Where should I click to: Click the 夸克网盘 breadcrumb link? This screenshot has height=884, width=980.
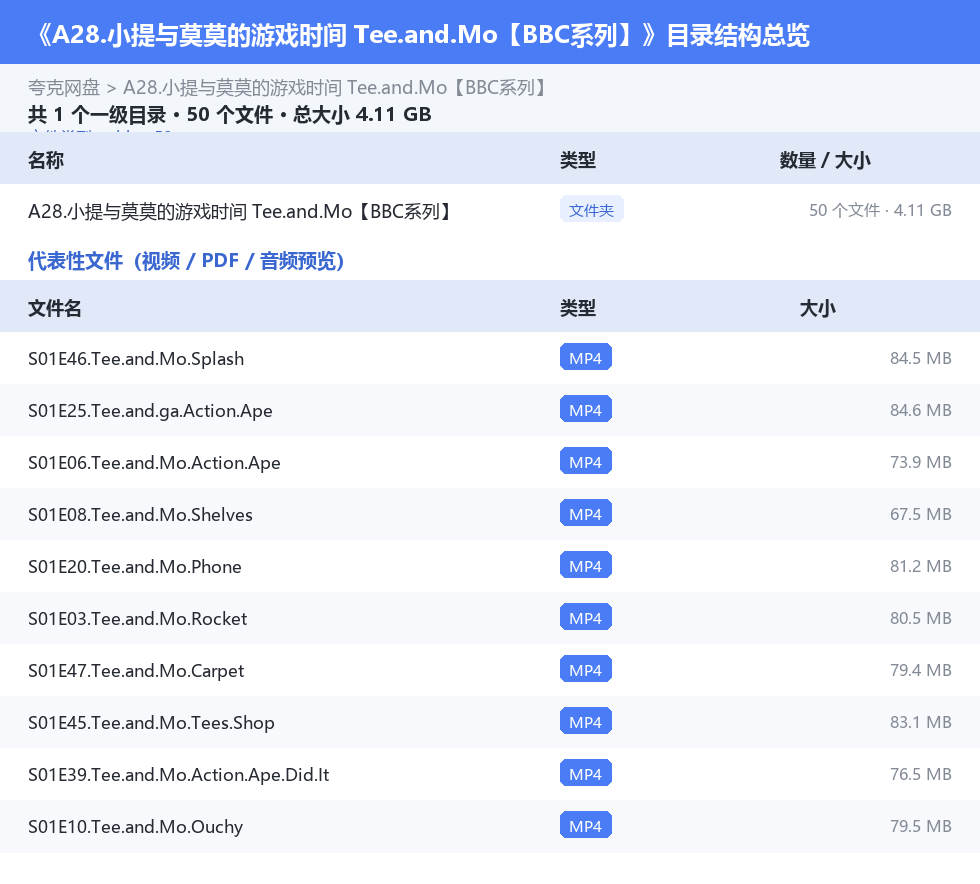point(64,88)
